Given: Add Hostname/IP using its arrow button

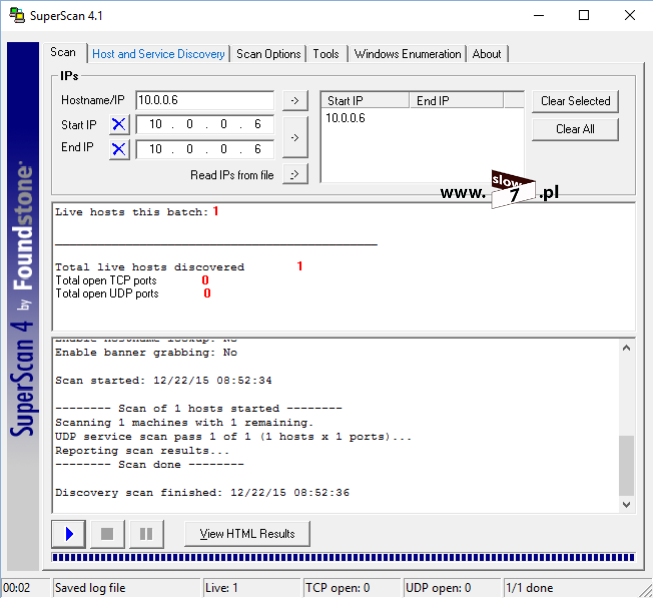Looking at the screenshot, I should pyautogui.click(x=295, y=100).
